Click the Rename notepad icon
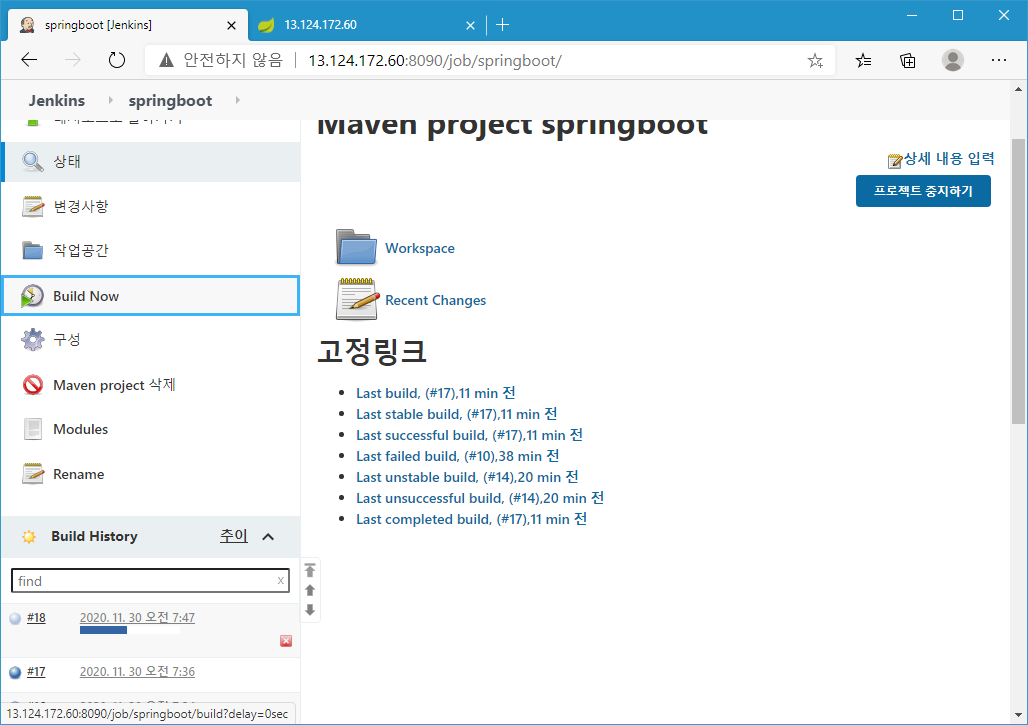The height and width of the screenshot is (725, 1028). click(32, 474)
